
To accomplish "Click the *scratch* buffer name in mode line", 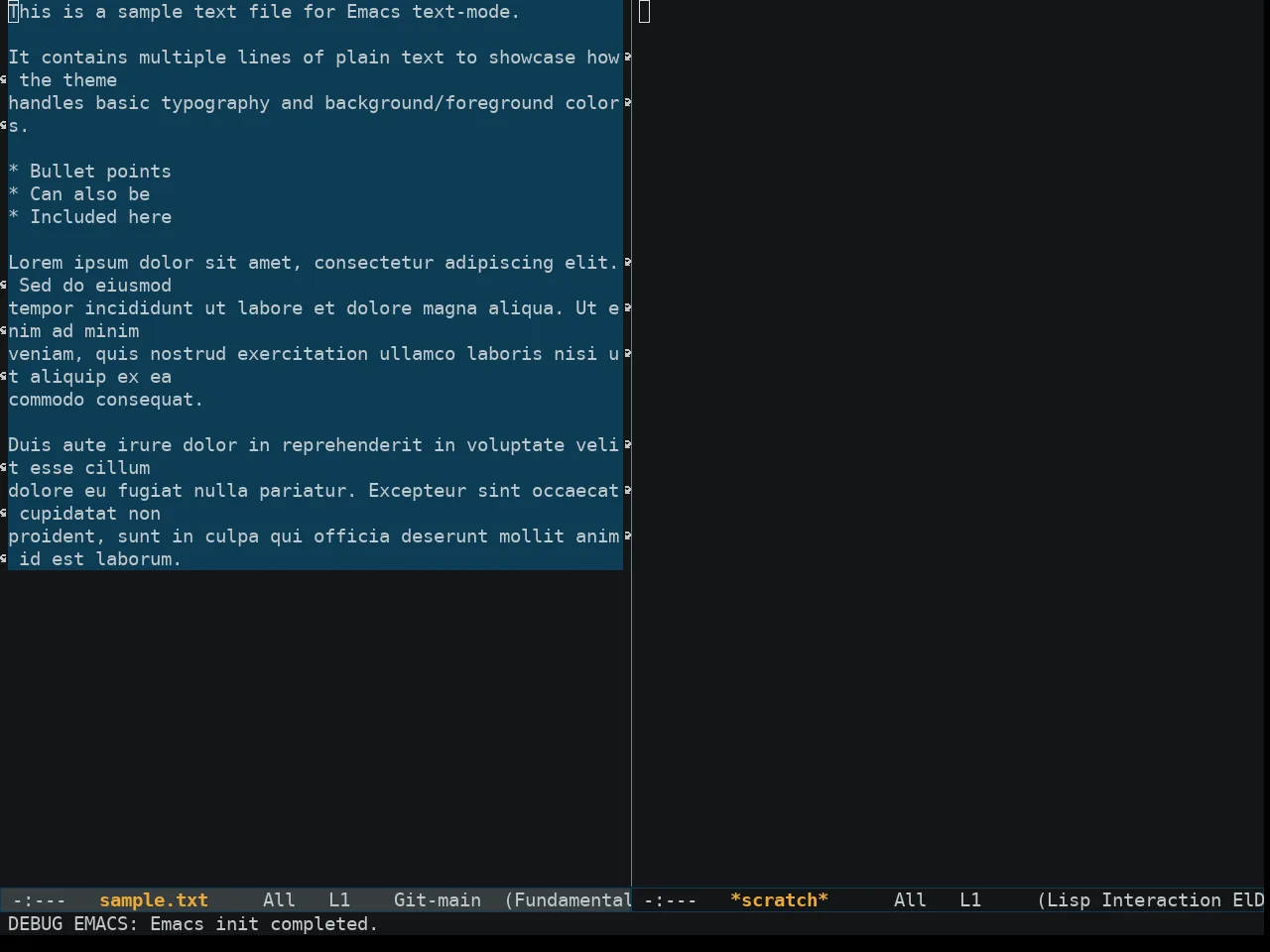I will coord(779,900).
